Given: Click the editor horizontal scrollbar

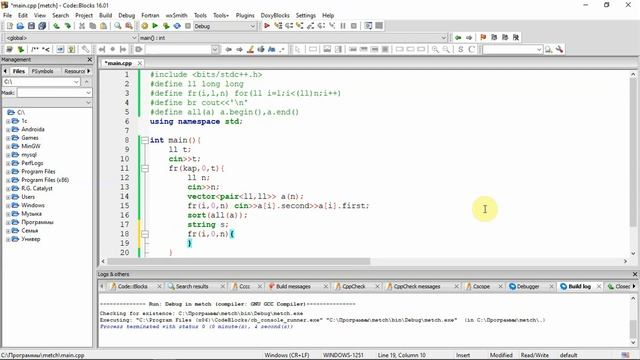Looking at the screenshot, I should pyautogui.click(x=239, y=261).
